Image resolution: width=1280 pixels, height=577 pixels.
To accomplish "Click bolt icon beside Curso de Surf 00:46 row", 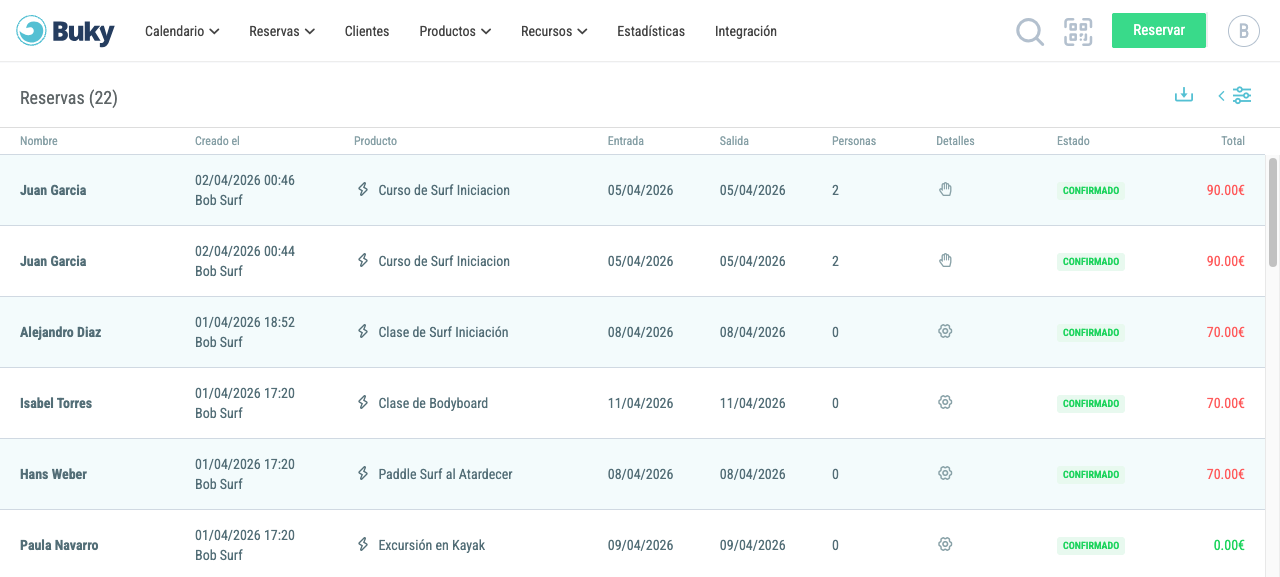I will 363,189.
